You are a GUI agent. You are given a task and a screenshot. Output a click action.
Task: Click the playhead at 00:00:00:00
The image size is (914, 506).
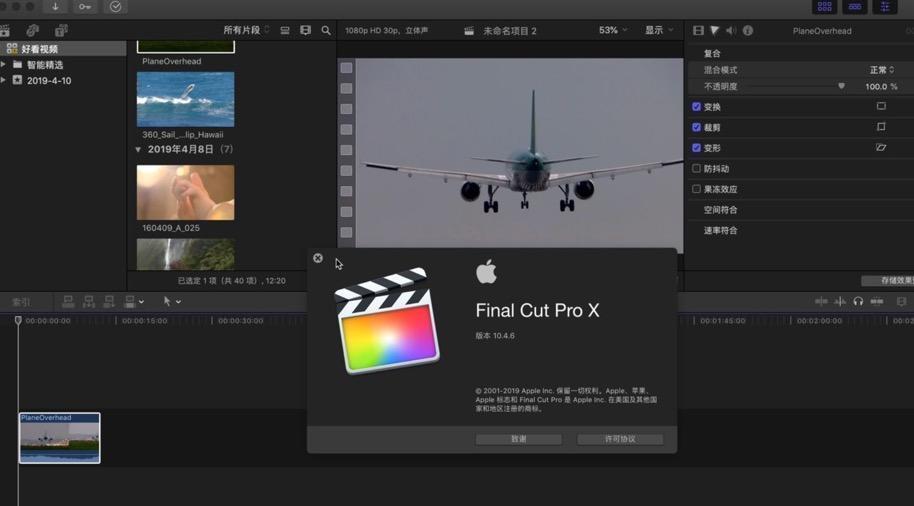tap(18, 320)
